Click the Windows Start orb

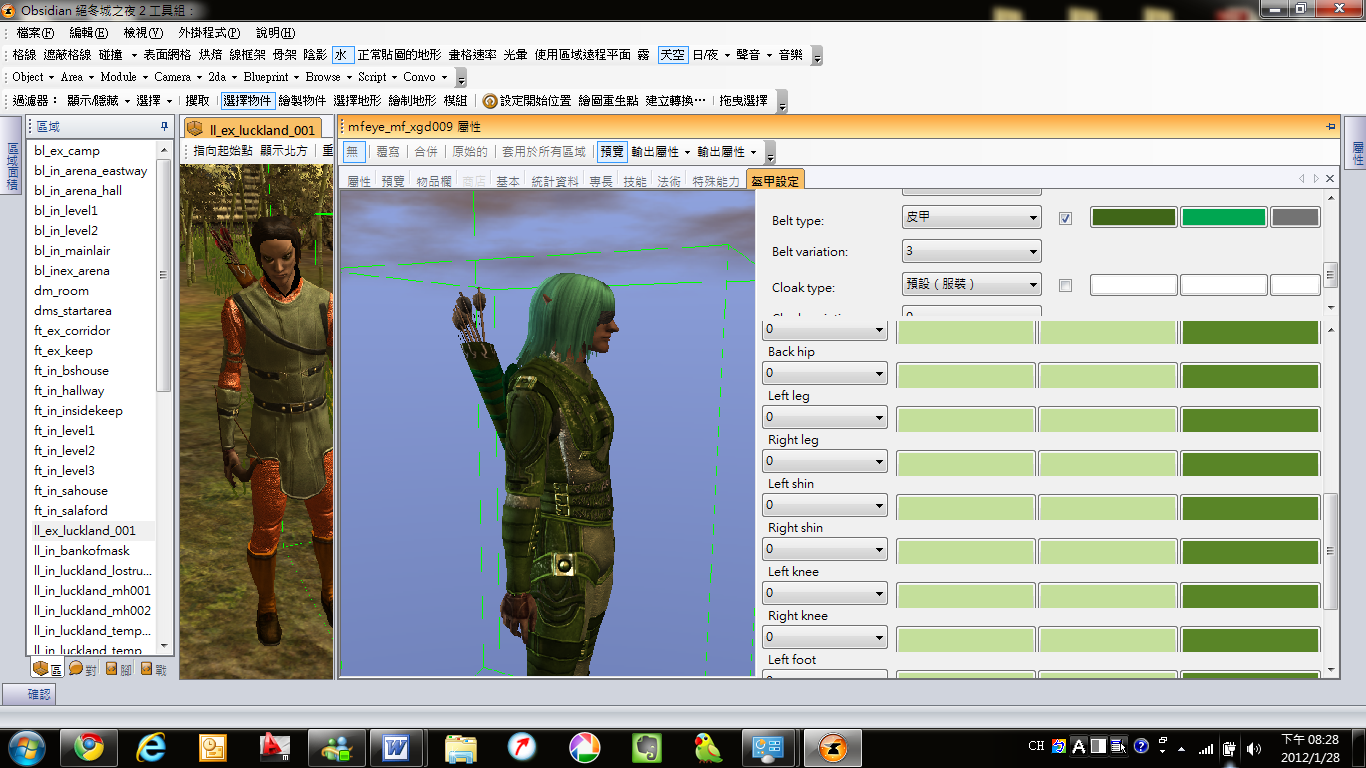coord(26,747)
